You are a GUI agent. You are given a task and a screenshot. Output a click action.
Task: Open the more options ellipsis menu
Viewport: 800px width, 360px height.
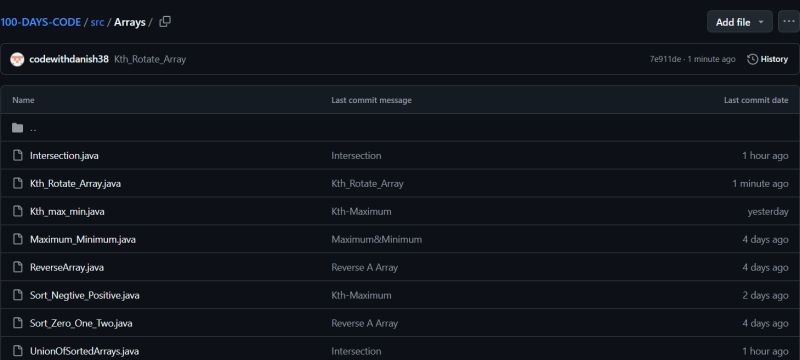[x=789, y=22]
